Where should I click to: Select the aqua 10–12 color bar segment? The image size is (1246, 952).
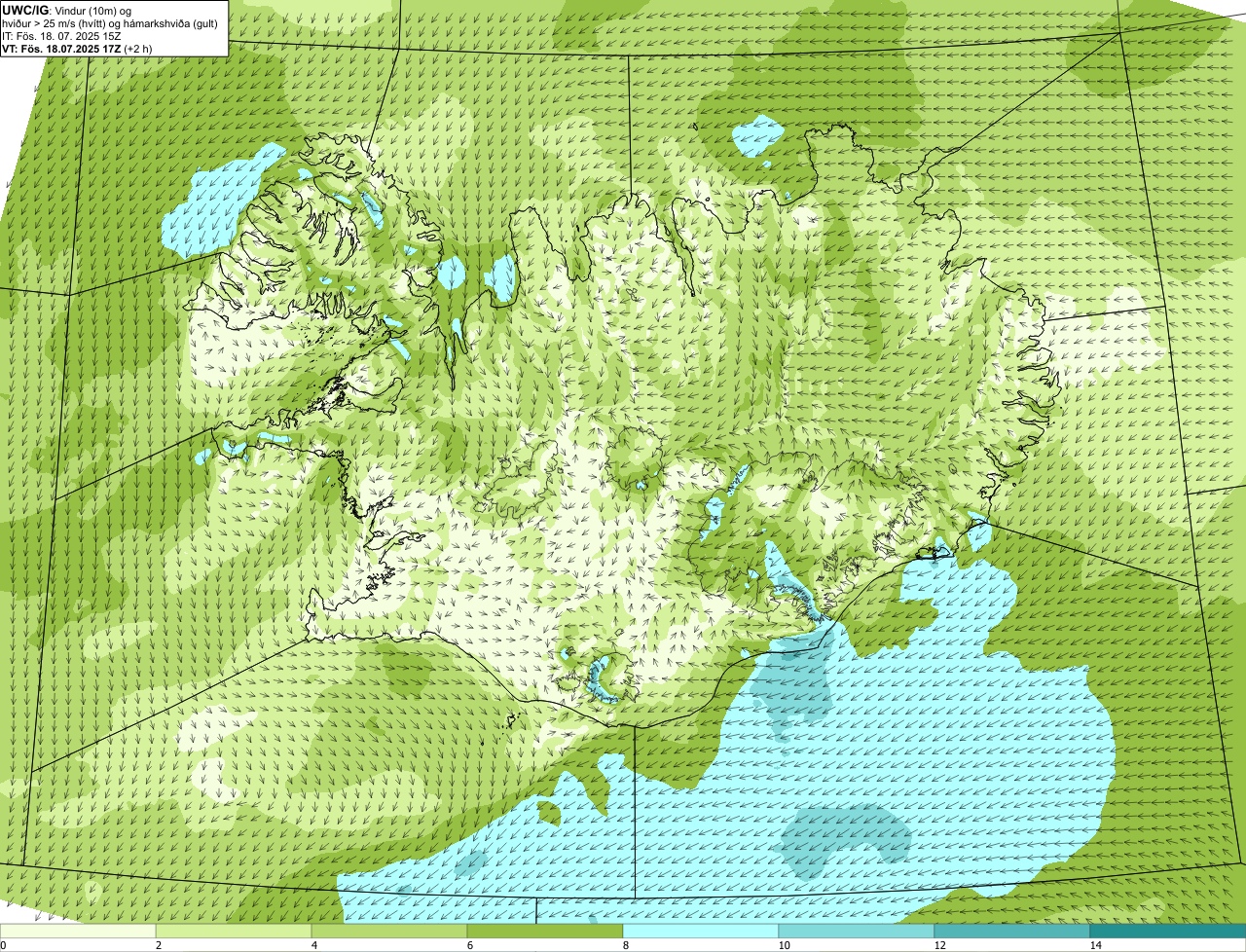[857, 931]
